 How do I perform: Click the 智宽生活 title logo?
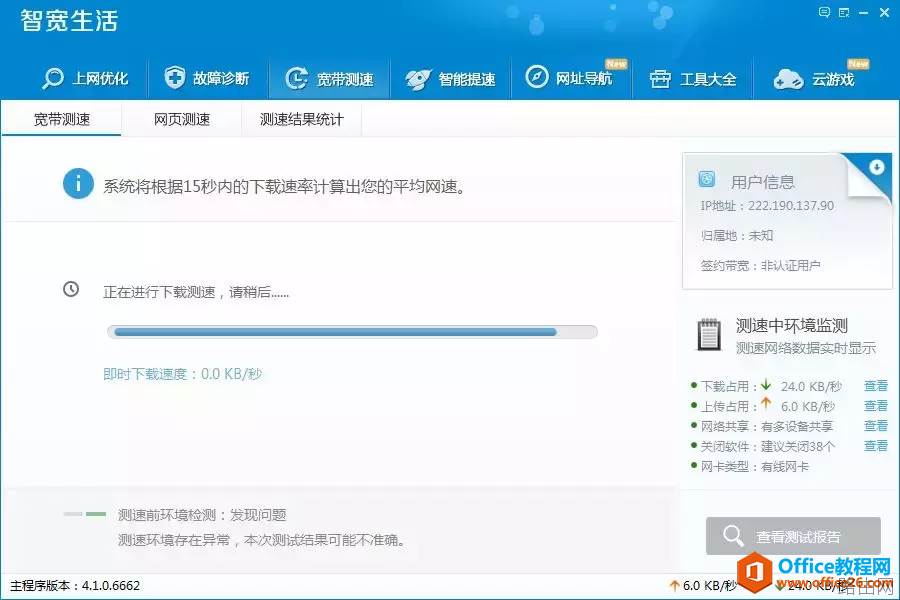[69, 21]
